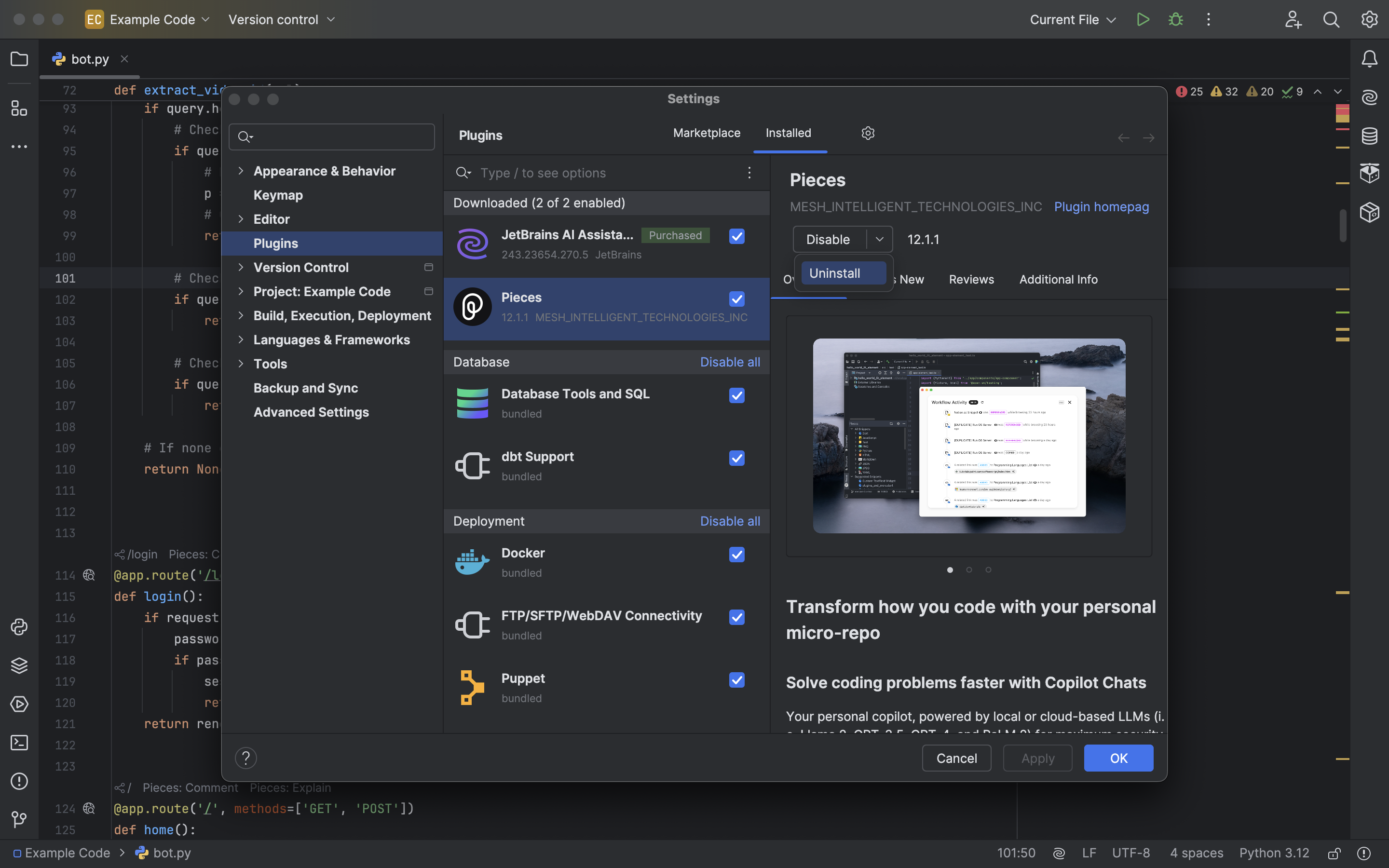1389x868 pixels.
Task: Confirm settings with the OK button
Action: coord(1118,759)
